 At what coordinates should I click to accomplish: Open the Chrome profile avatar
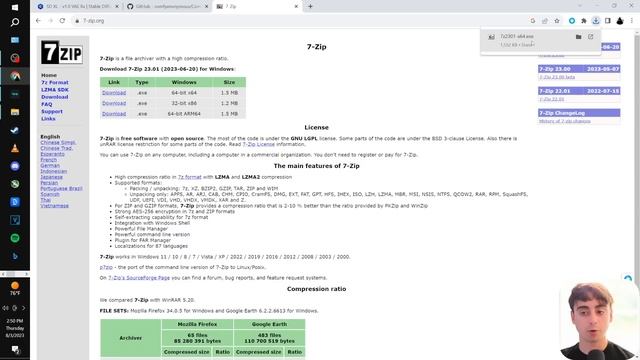(620, 21)
